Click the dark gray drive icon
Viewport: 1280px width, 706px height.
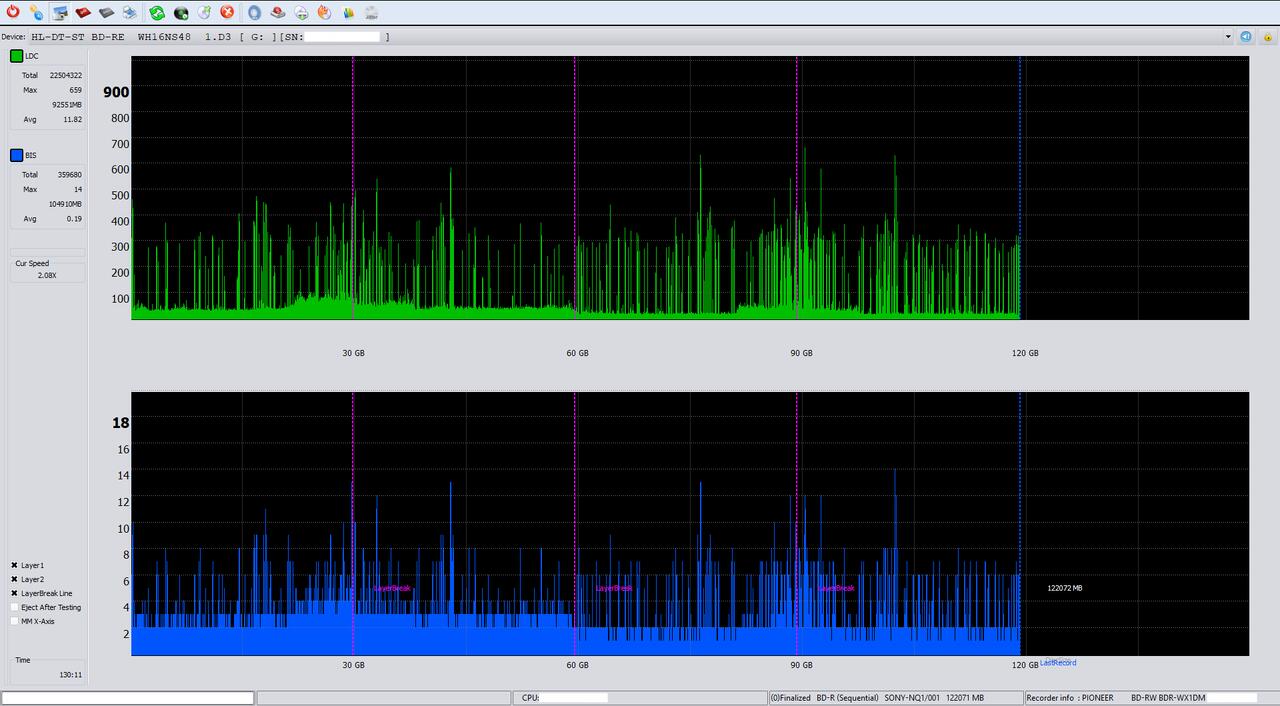pyautogui.click(x=106, y=12)
